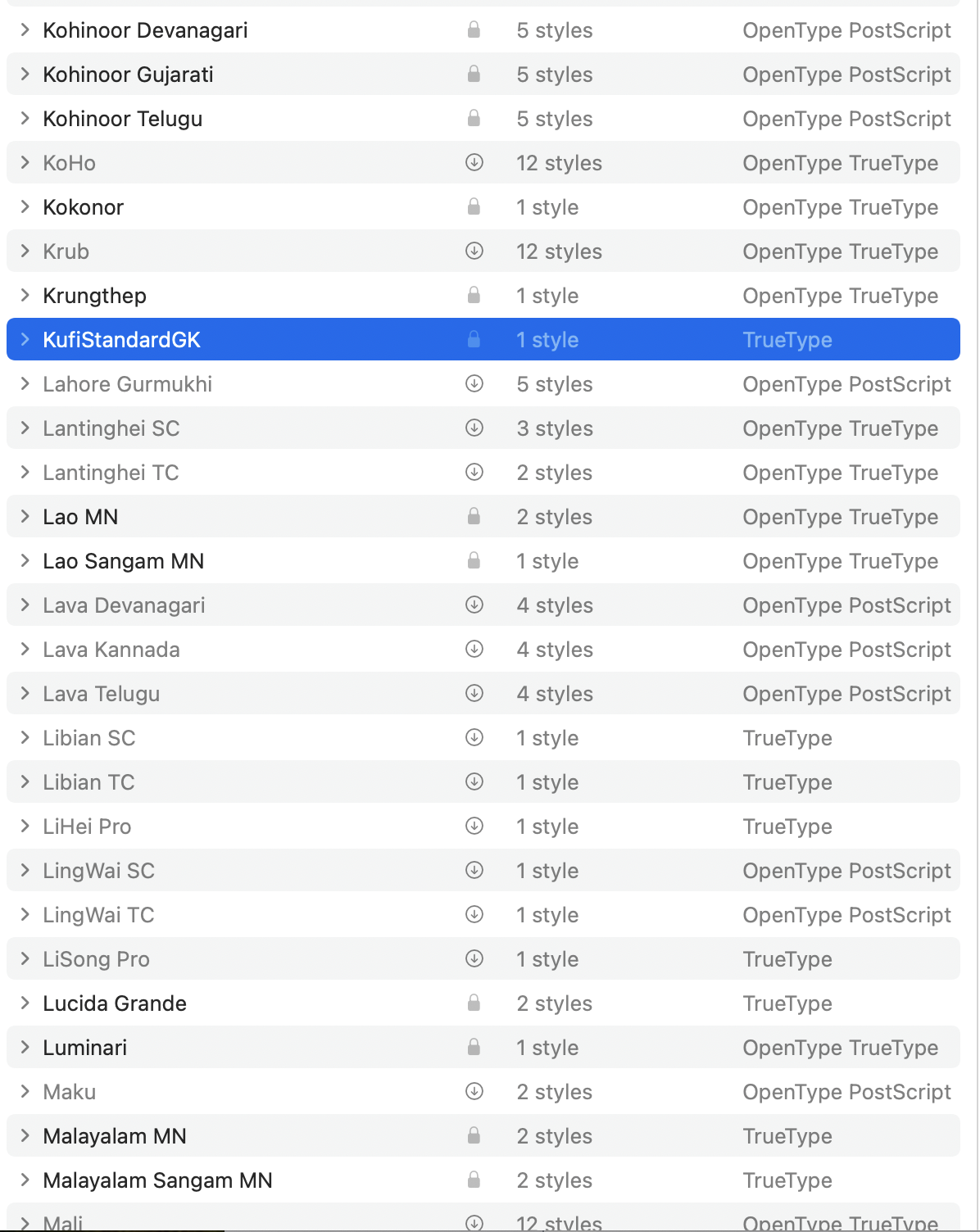
Task: Download Lahore Gurmukhi using its arrow icon
Action: pyautogui.click(x=474, y=383)
